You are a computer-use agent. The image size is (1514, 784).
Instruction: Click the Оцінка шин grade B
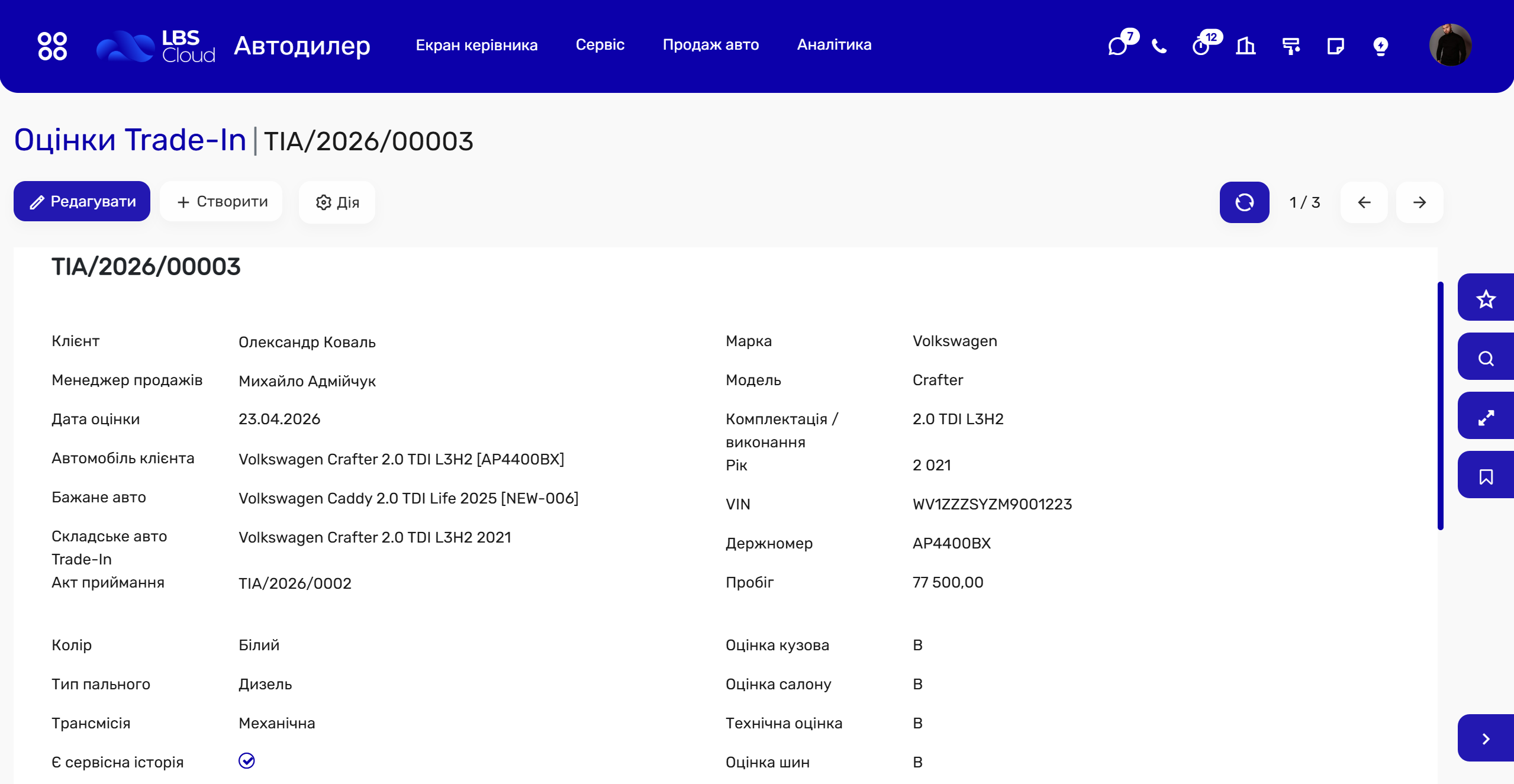pyautogui.click(x=918, y=762)
